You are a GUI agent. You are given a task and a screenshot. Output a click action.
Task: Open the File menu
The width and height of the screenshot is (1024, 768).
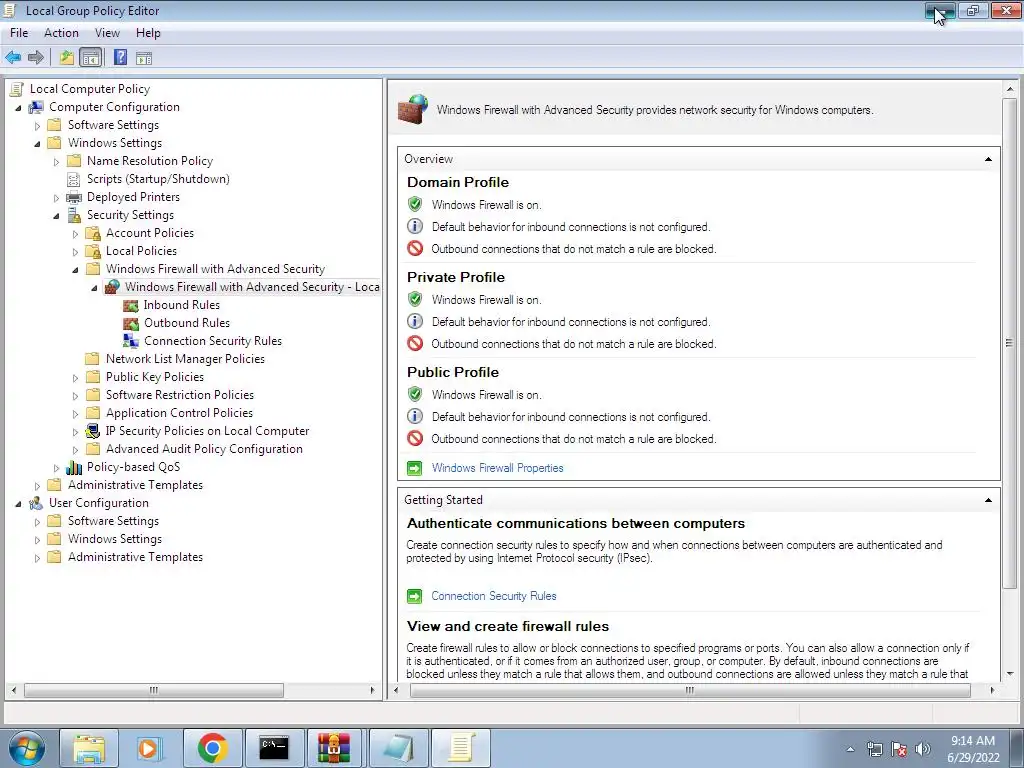tap(19, 33)
